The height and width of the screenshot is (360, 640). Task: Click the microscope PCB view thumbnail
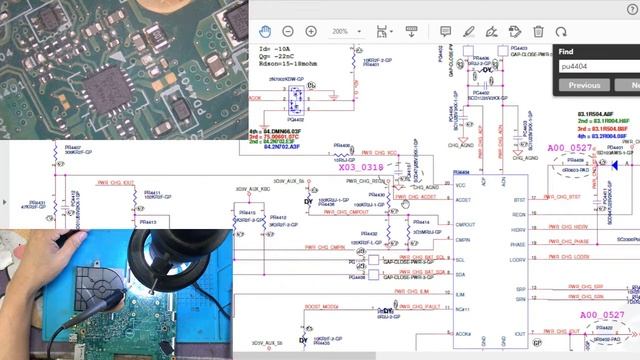click(124, 69)
